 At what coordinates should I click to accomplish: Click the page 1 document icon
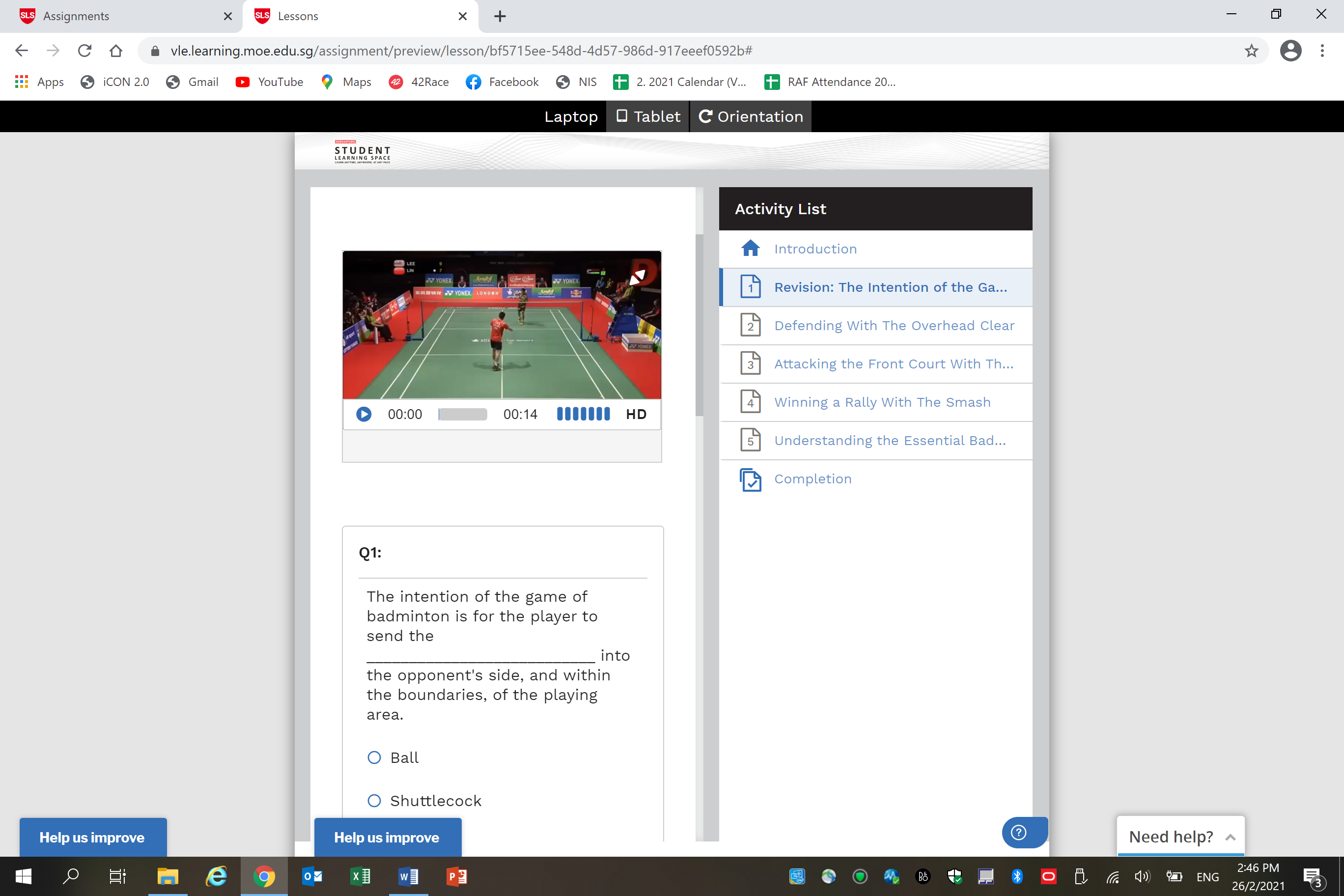(750, 287)
